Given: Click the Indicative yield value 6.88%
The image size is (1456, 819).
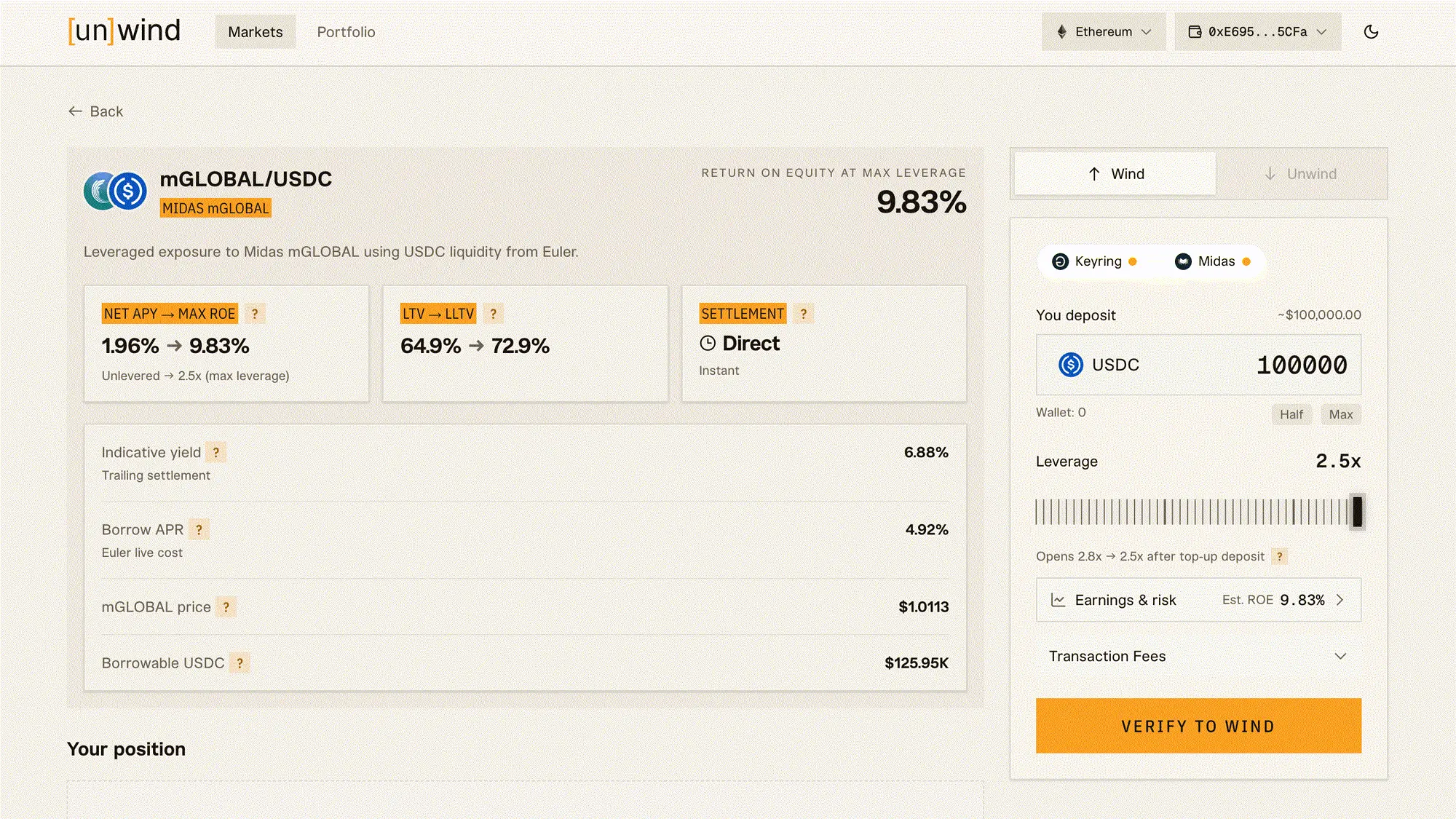Looking at the screenshot, I should [x=926, y=452].
